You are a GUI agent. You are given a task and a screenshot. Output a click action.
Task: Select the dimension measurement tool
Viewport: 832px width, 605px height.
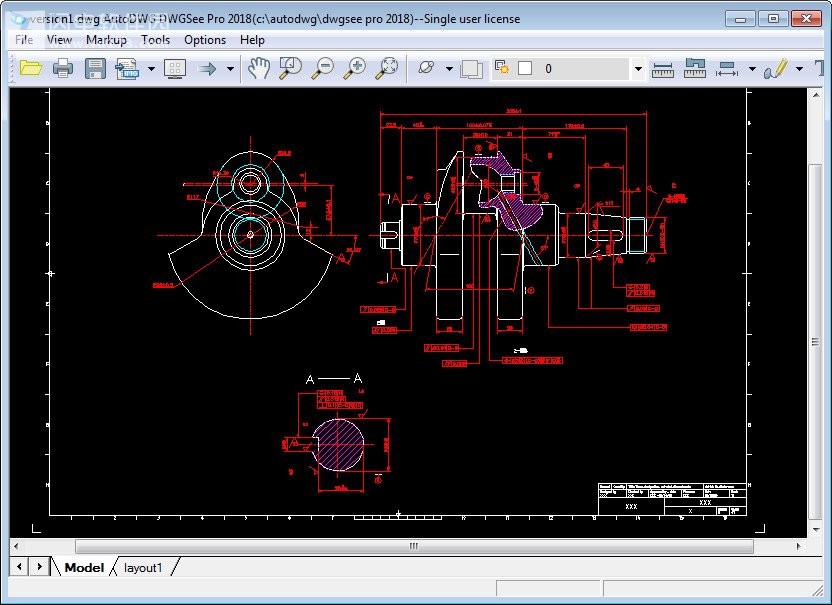[727, 69]
